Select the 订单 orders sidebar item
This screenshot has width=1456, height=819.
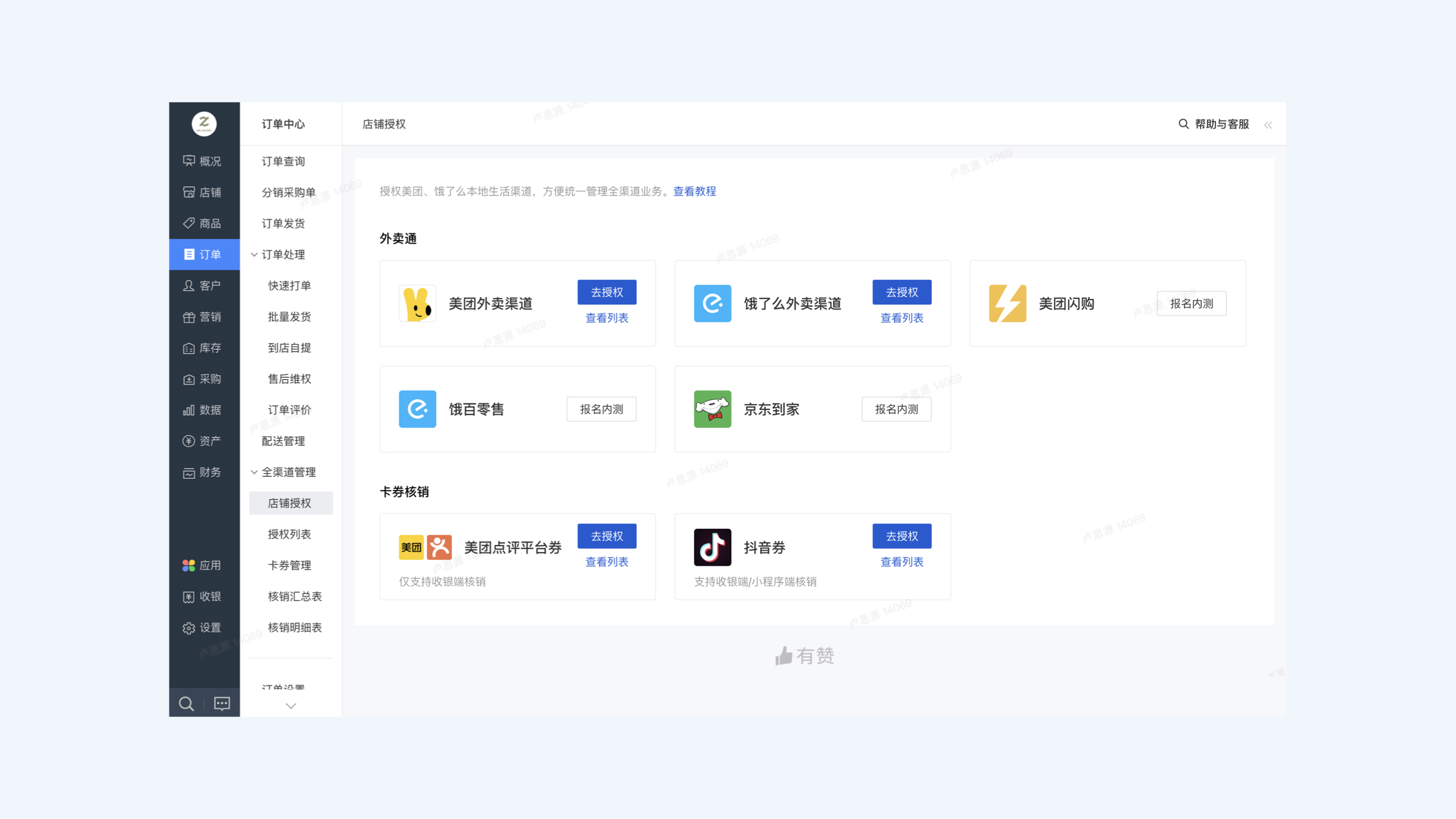point(204,254)
